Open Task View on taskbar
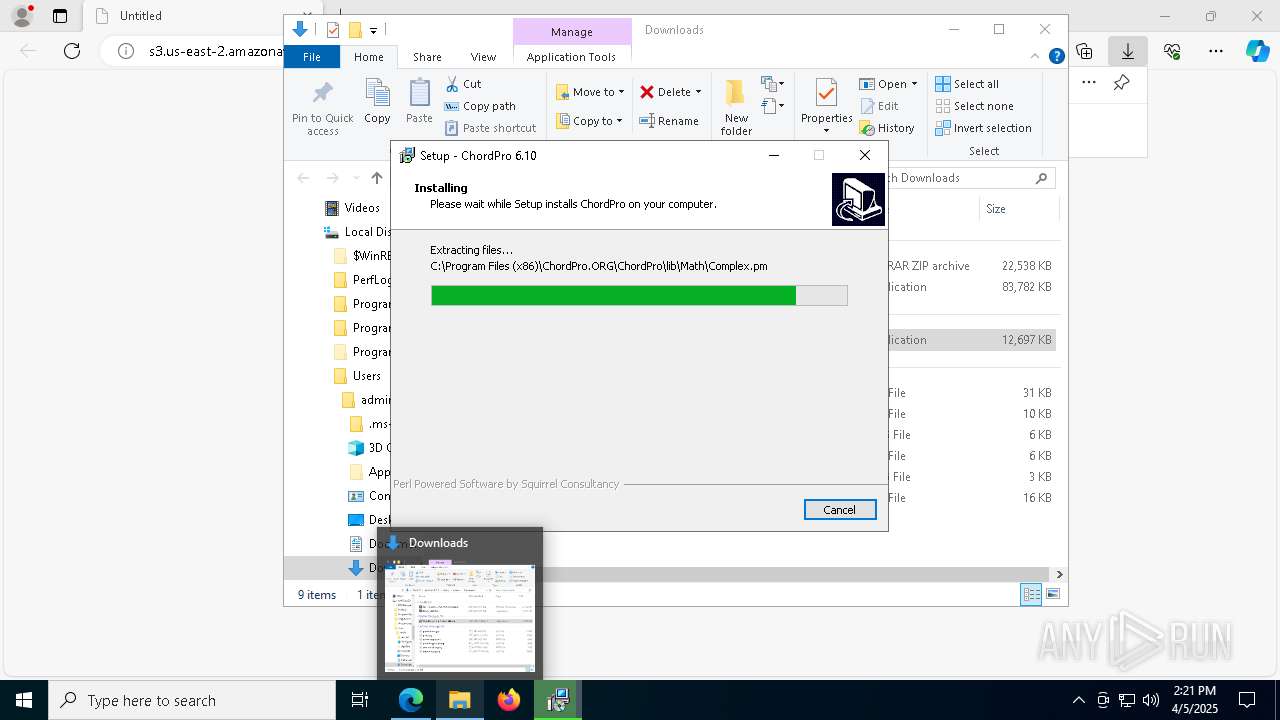 point(360,700)
